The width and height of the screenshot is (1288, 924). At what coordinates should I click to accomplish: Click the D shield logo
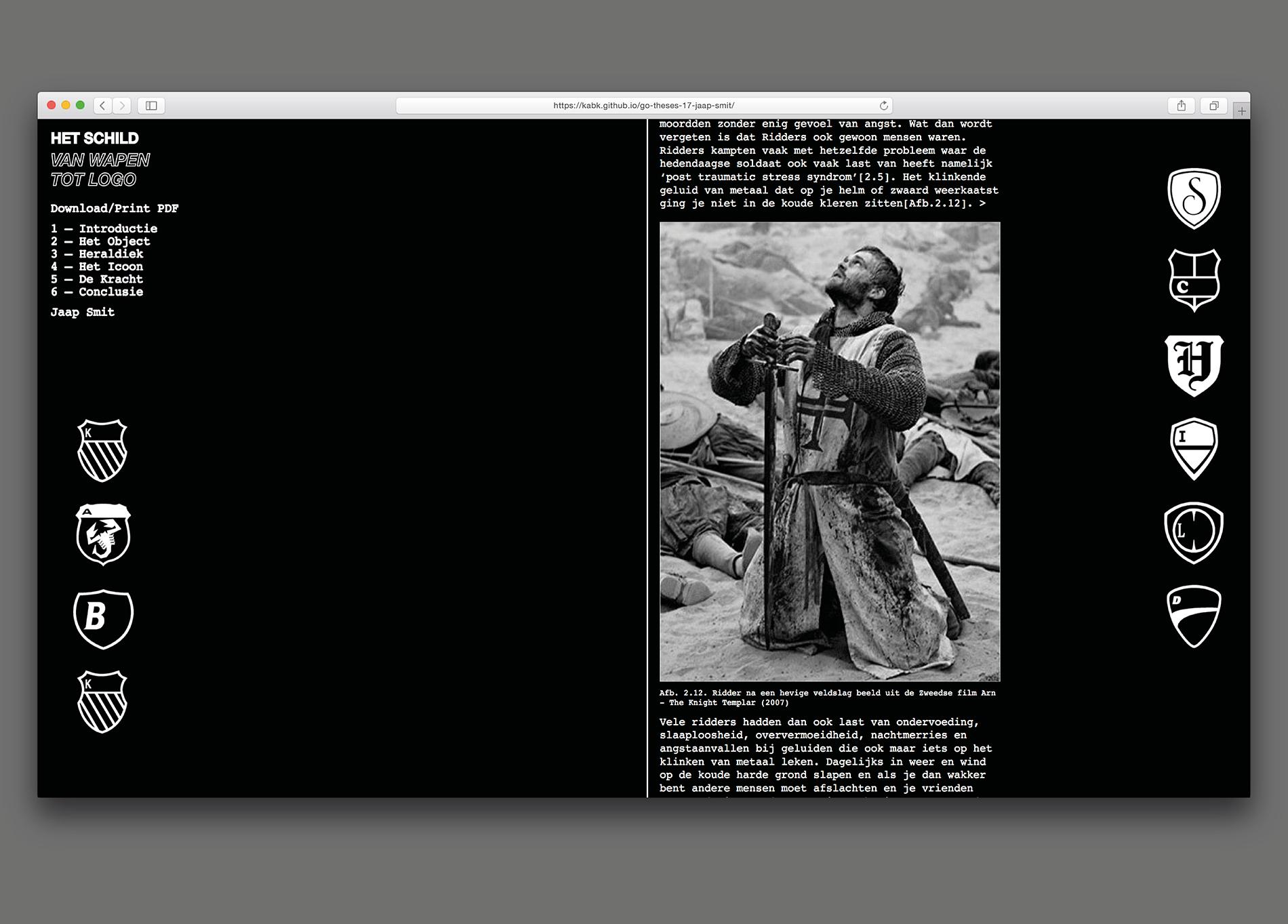click(x=1194, y=616)
